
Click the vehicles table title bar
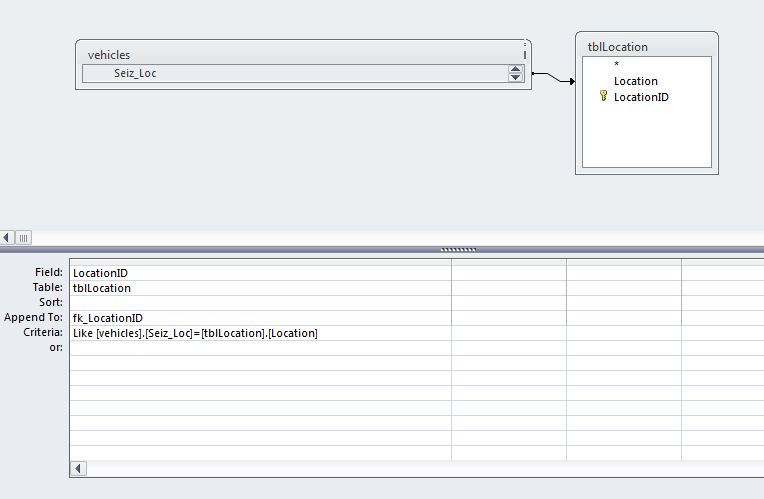(303, 54)
